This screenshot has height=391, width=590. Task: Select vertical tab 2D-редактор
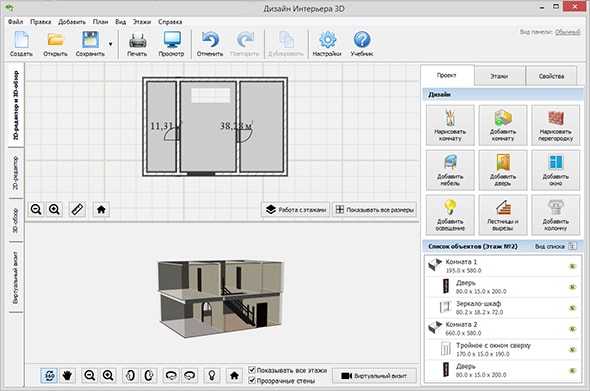16,173
